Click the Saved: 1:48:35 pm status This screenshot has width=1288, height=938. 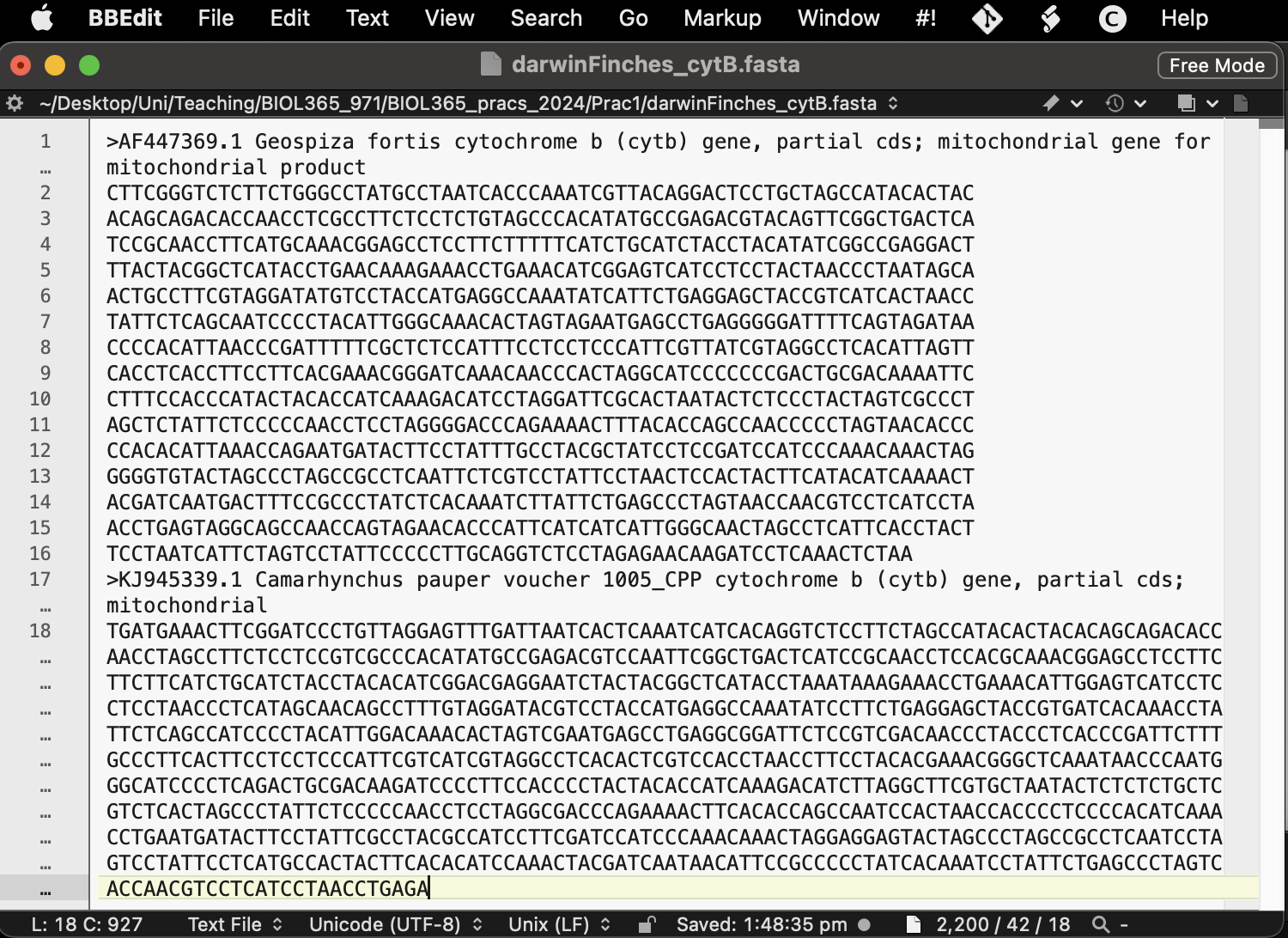pos(762,924)
